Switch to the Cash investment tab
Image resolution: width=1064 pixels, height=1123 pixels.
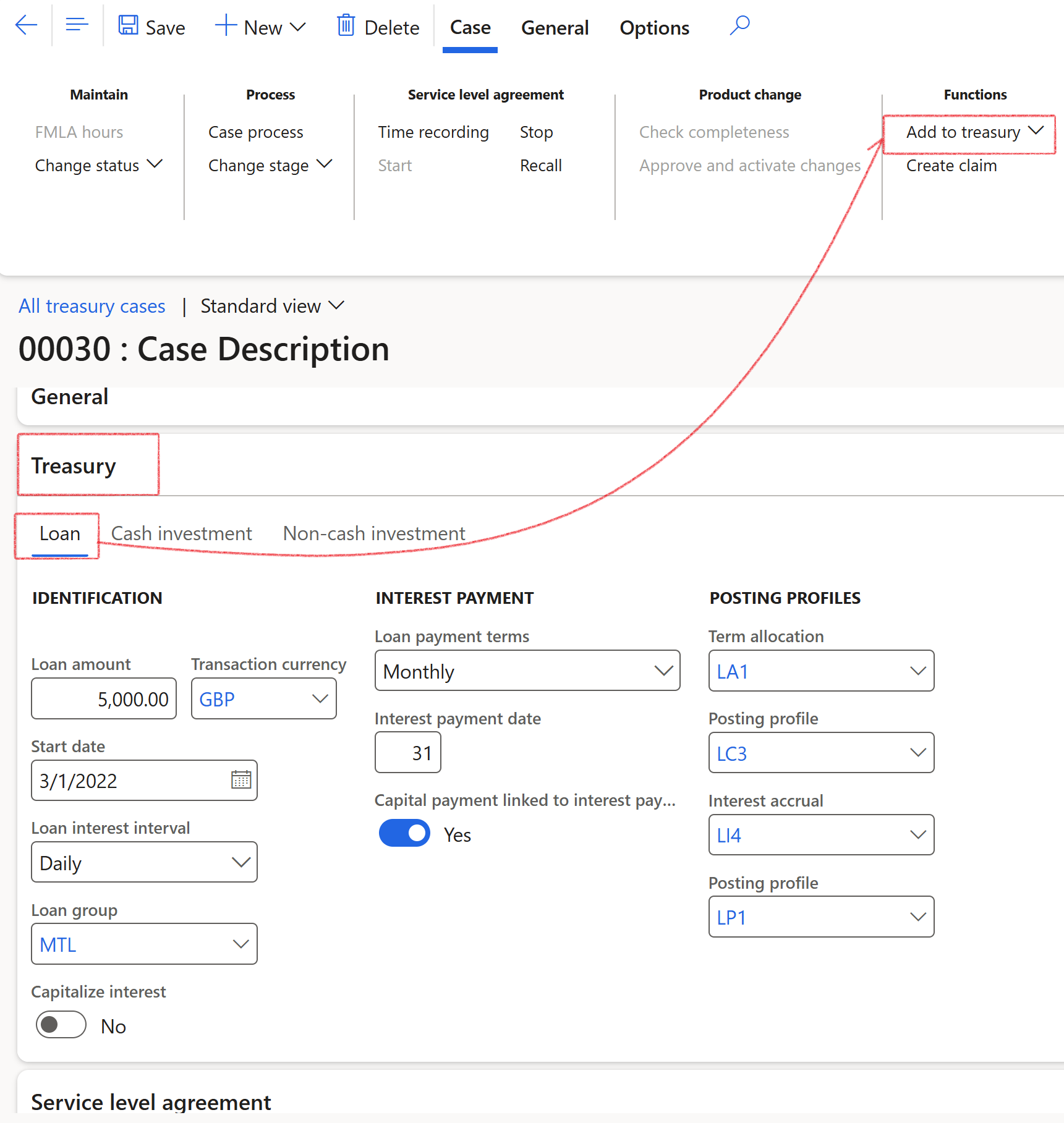[181, 533]
